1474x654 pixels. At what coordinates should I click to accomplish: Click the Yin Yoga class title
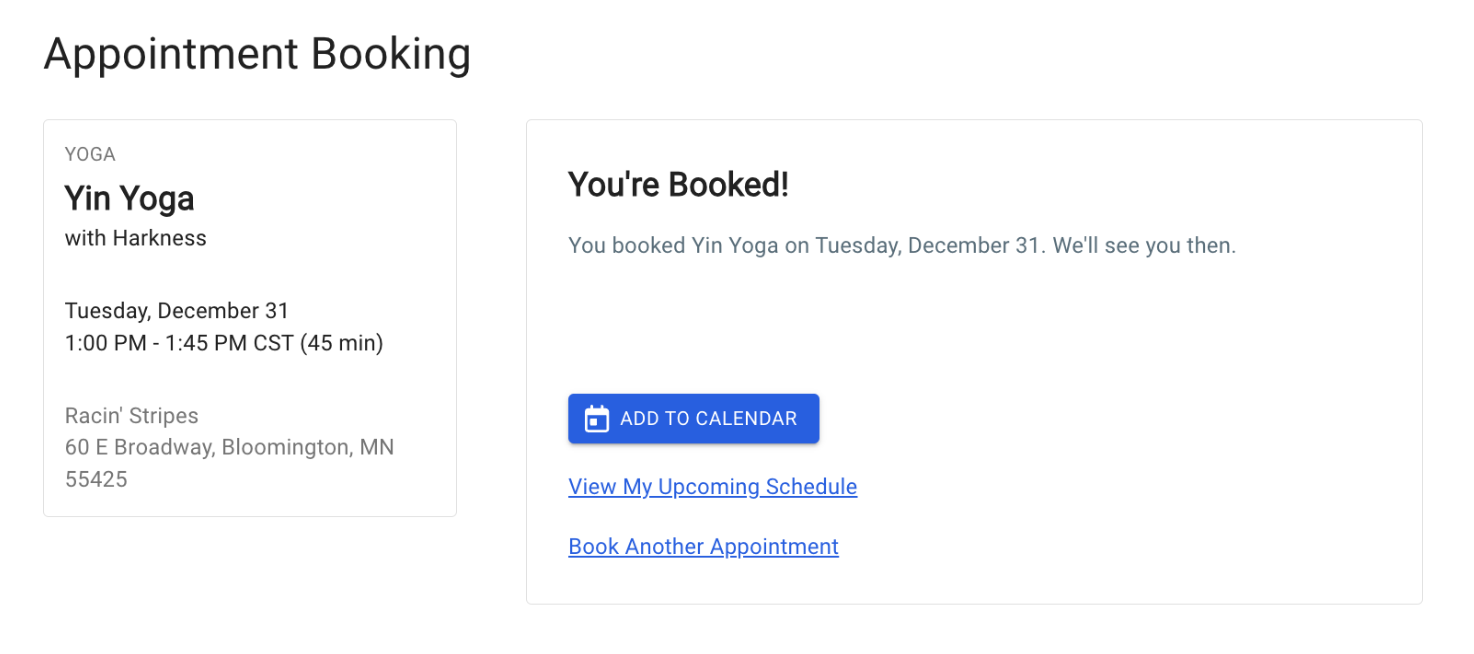129,199
